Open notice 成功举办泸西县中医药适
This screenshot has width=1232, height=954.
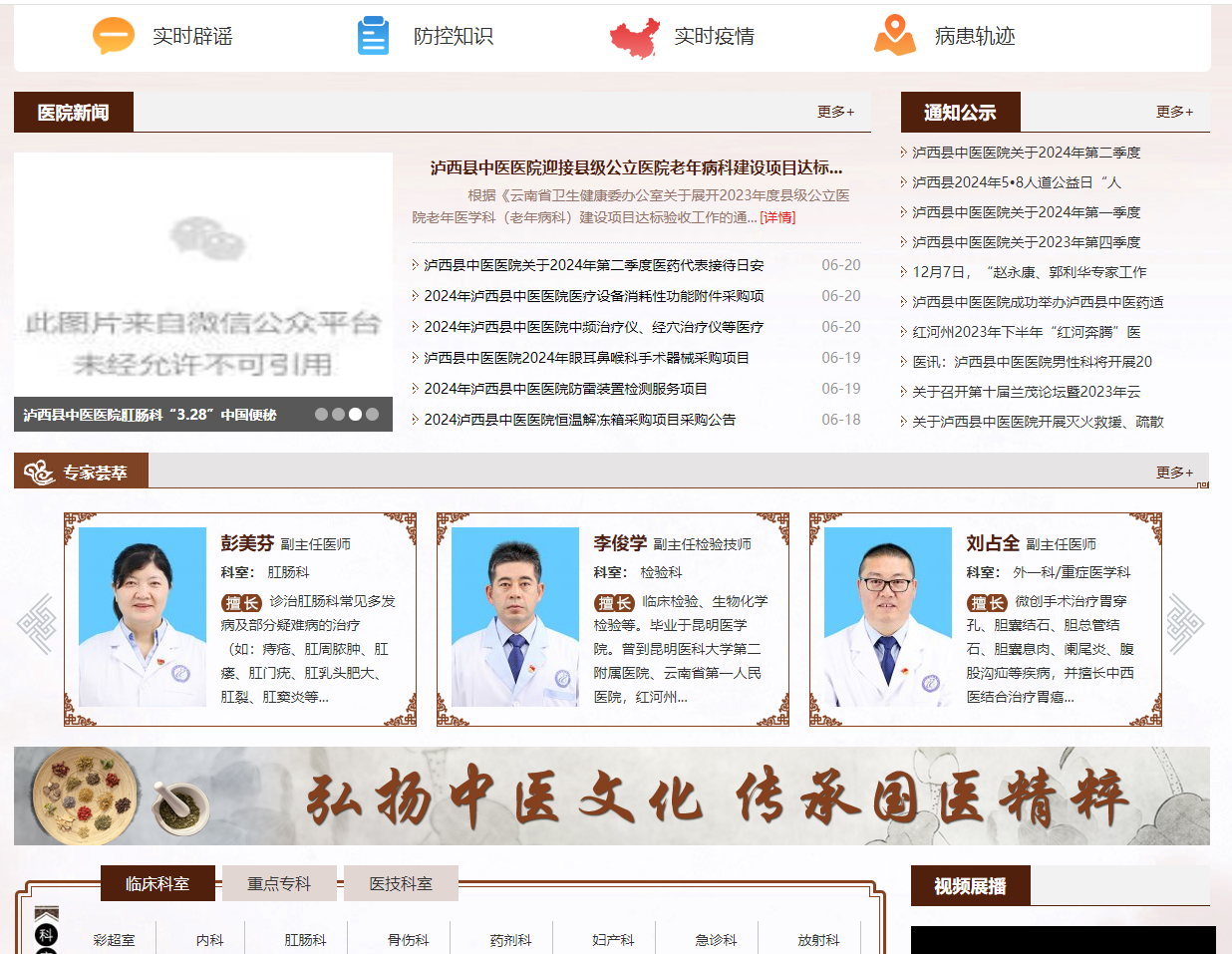(x=1038, y=302)
